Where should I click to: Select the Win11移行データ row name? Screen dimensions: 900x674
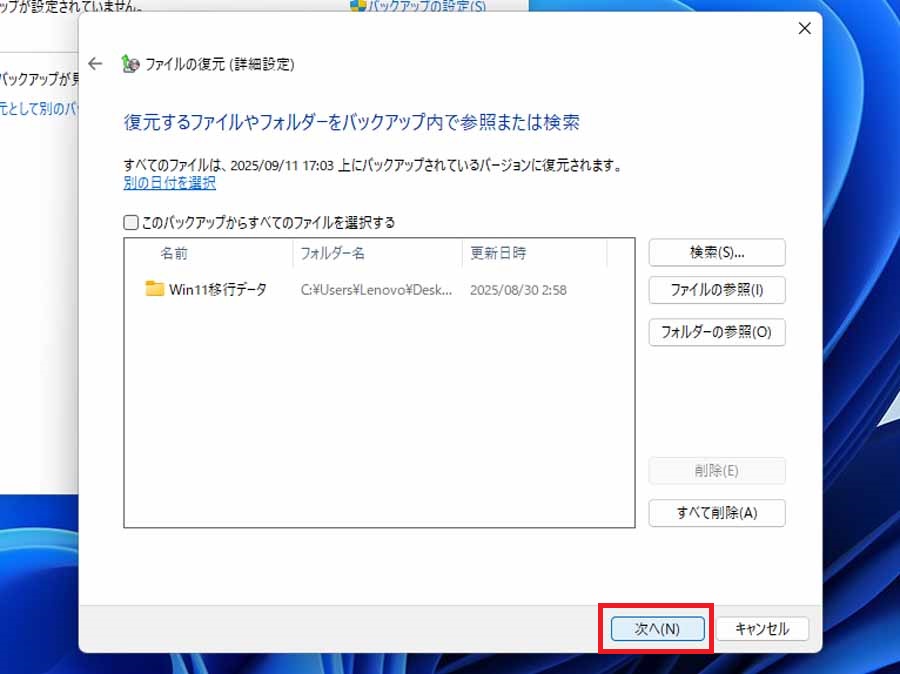[218, 289]
